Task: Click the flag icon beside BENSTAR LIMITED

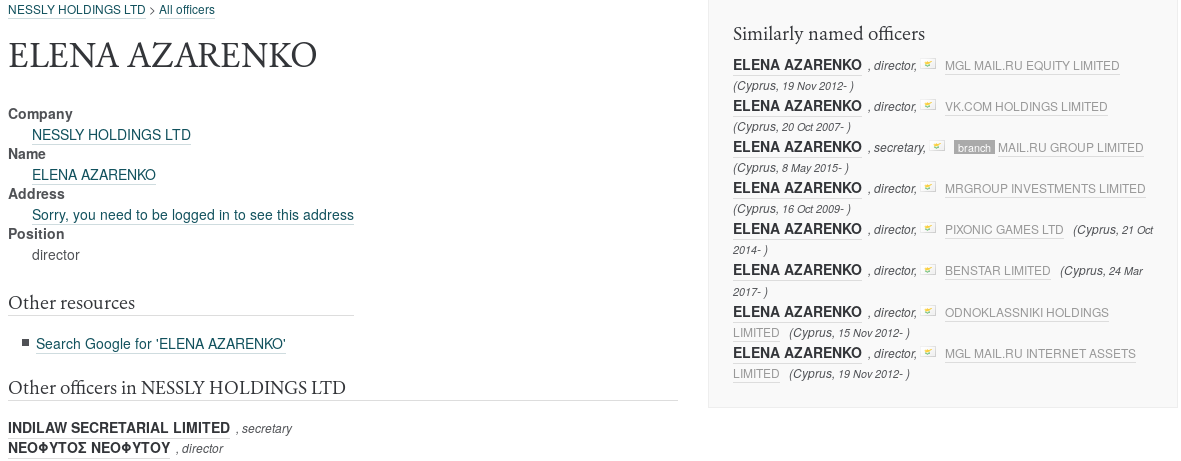Action: pos(929,269)
